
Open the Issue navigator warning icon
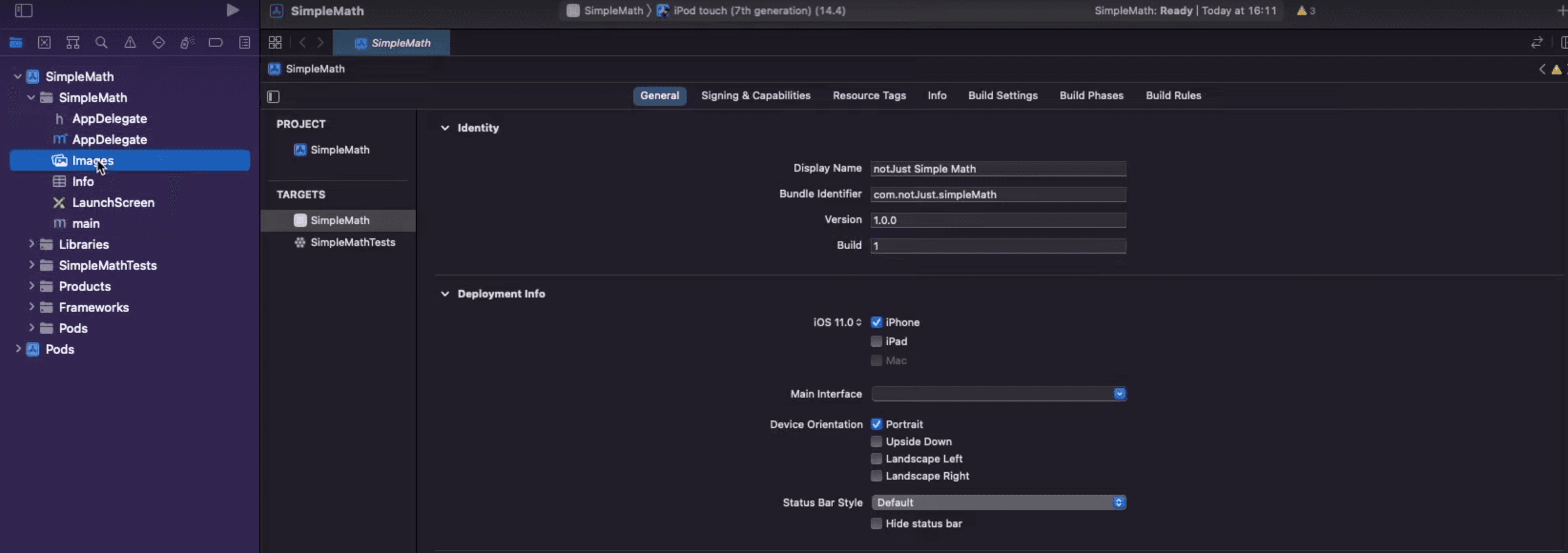pyautogui.click(x=130, y=43)
